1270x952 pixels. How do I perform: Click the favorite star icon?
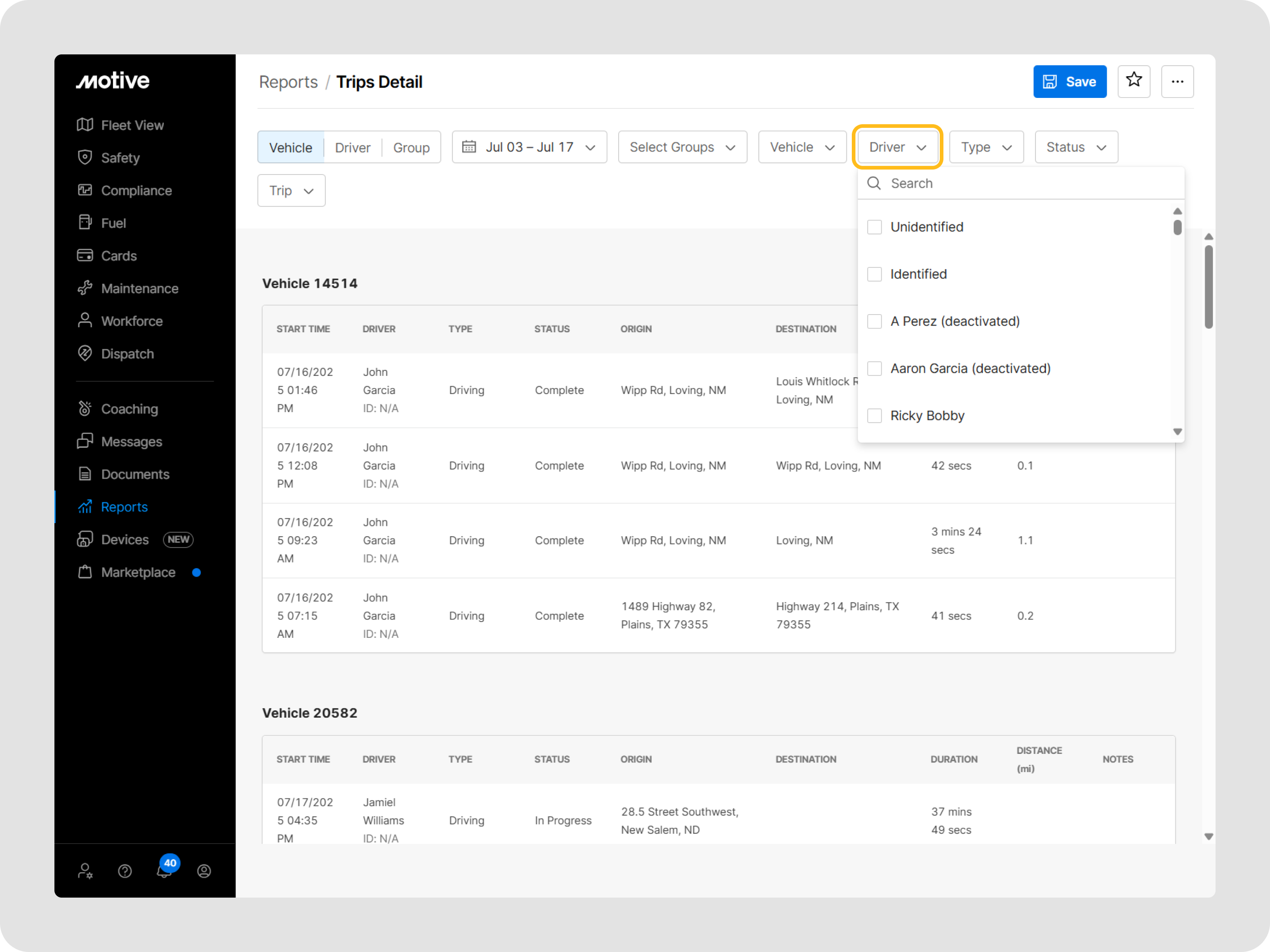click(1133, 81)
